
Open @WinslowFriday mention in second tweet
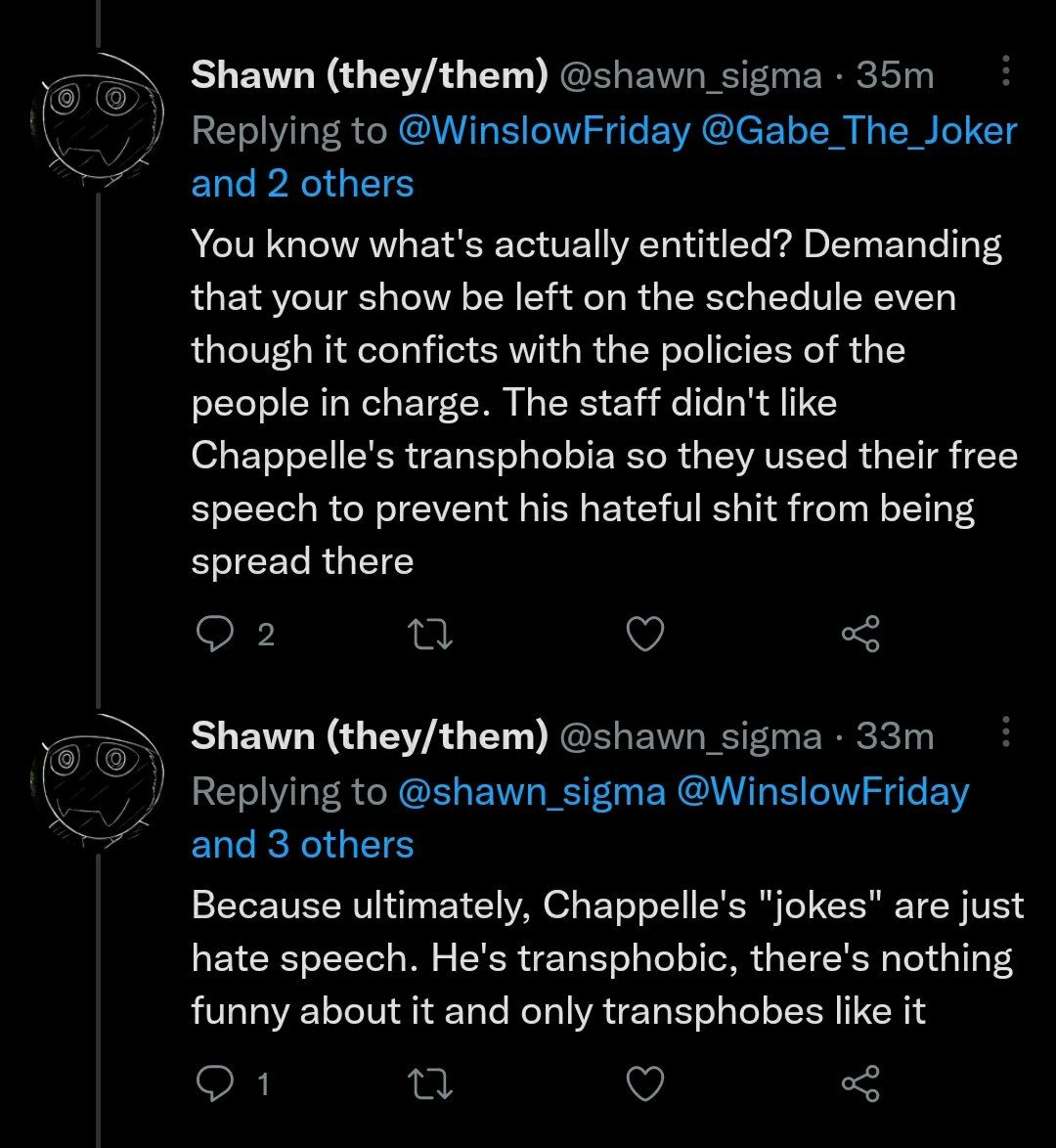point(822,792)
